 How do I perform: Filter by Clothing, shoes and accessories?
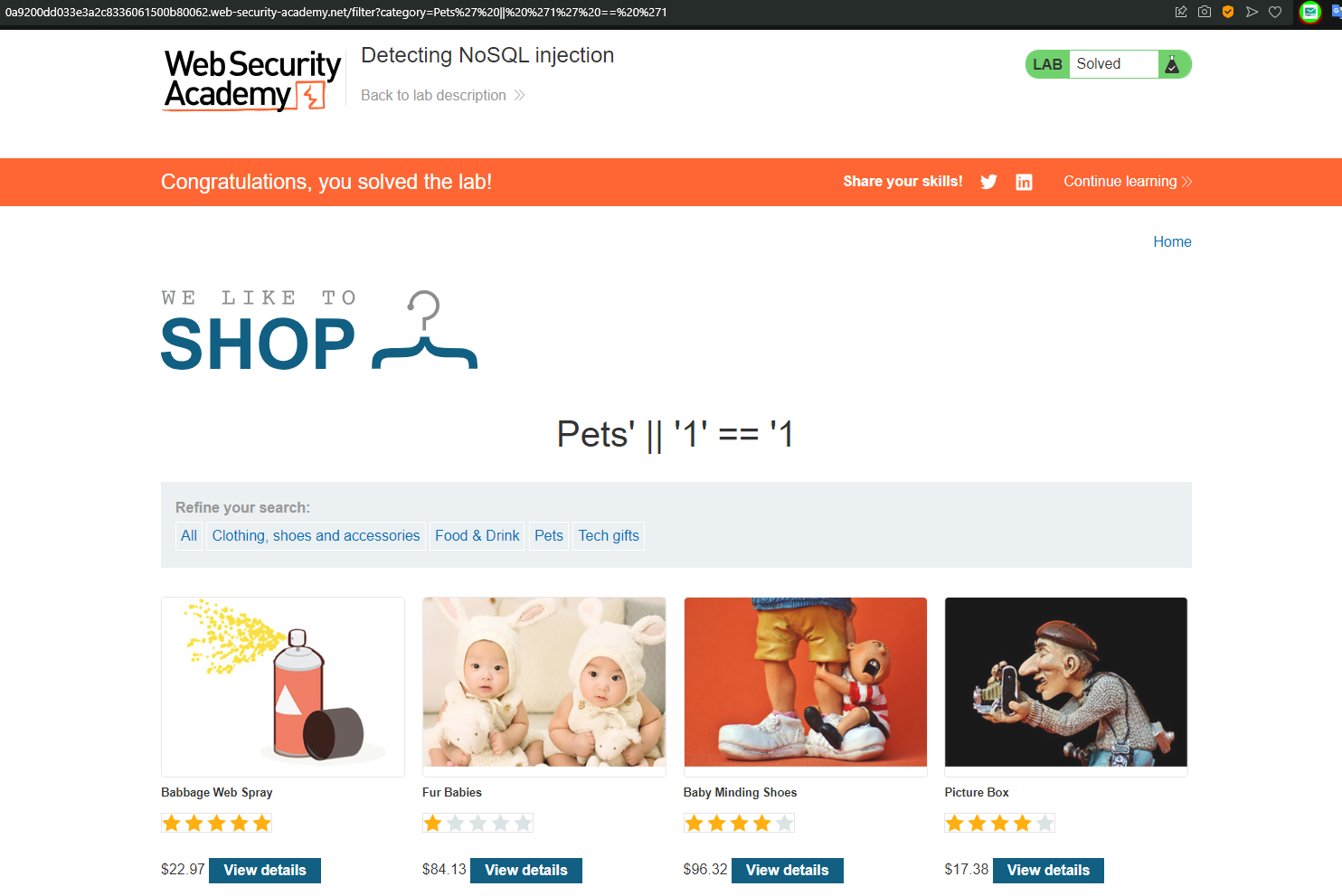[316, 535]
